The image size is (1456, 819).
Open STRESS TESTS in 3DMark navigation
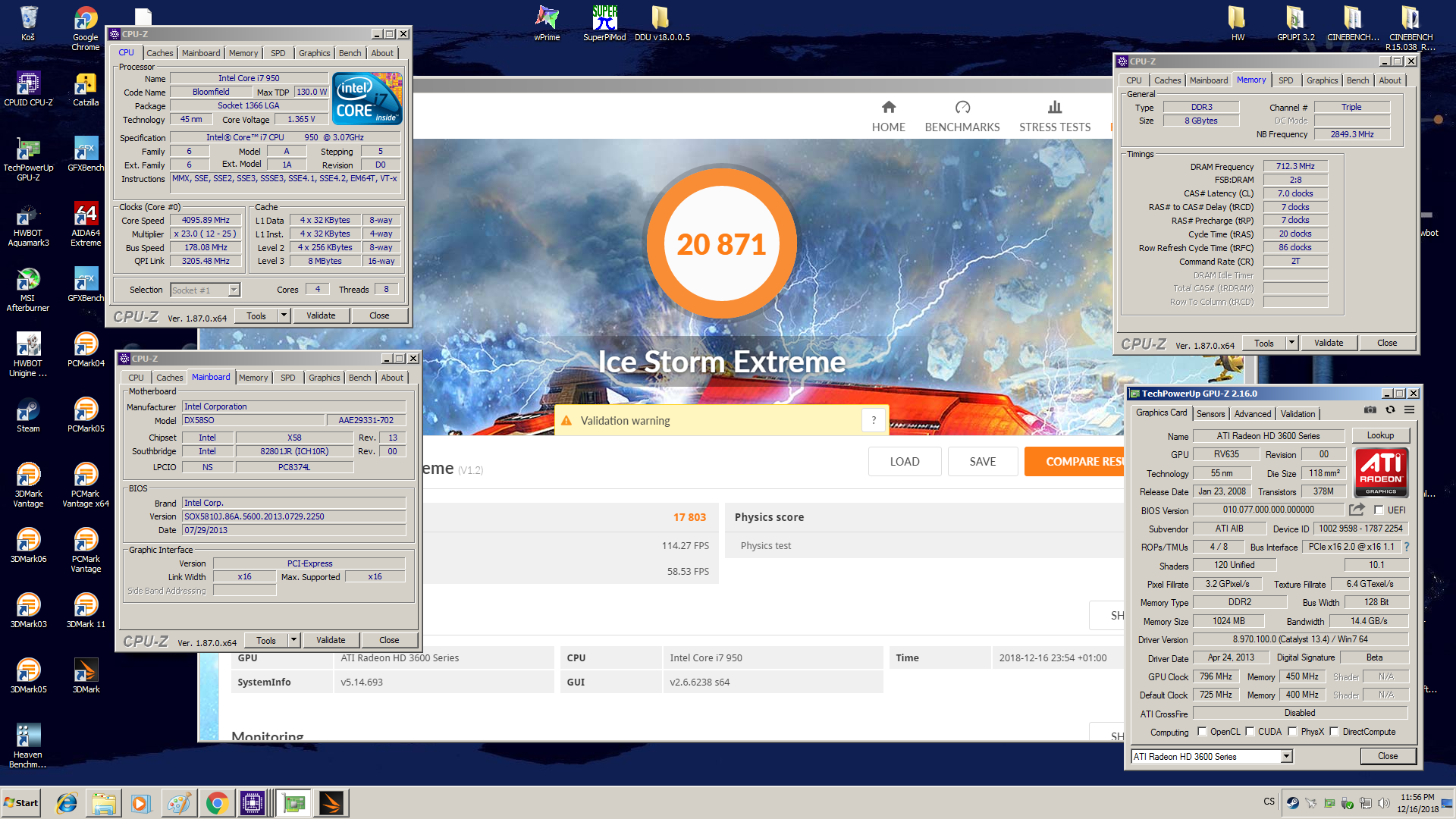[1055, 117]
